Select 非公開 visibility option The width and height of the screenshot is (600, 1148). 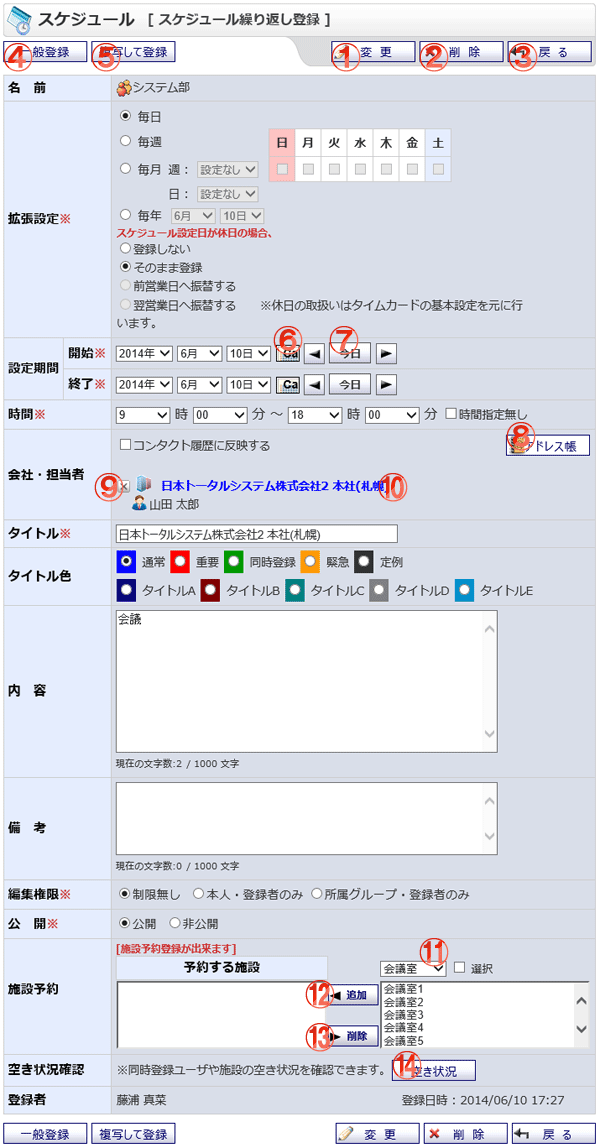[175, 923]
